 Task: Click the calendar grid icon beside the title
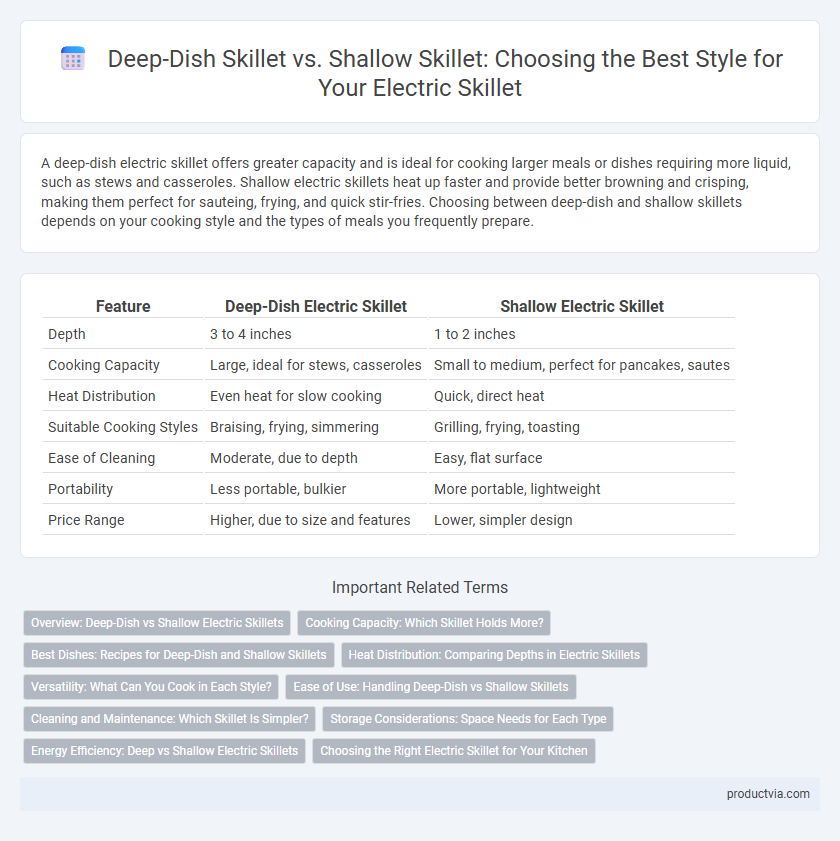[73, 58]
